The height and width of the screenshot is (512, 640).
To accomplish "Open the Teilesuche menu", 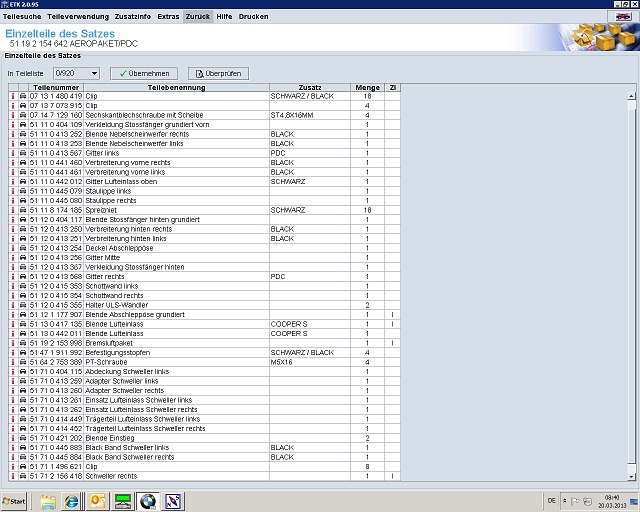I will click(22, 19).
